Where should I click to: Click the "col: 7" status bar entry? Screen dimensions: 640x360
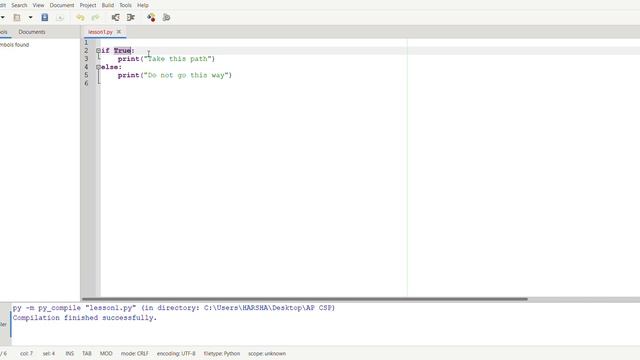click(x=27, y=353)
